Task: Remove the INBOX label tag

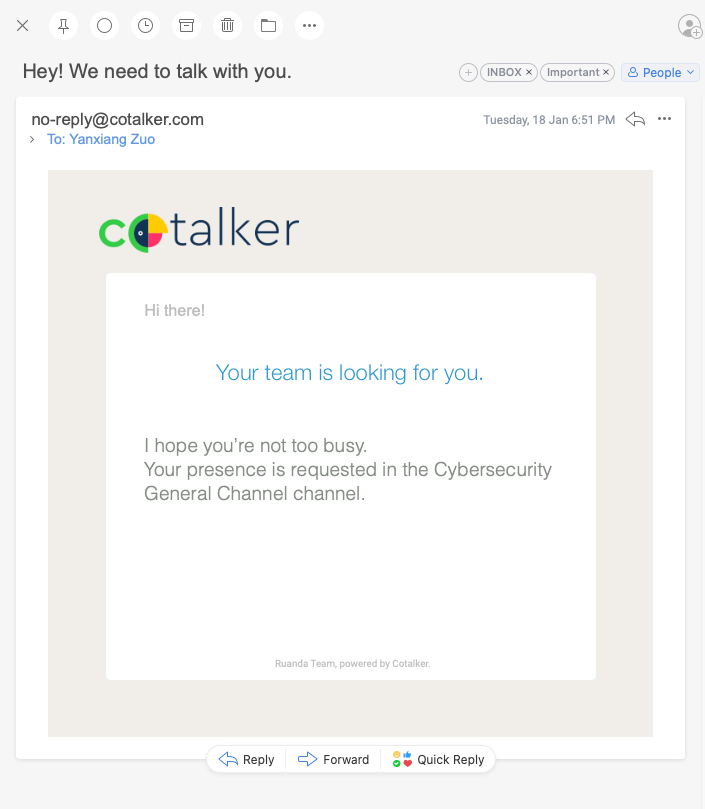Action: [x=528, y=72]
